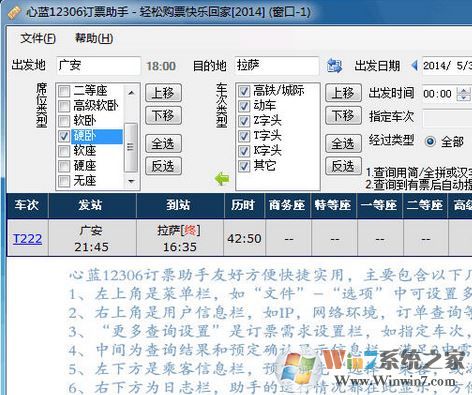Click the application ticket icon in title bar

coord(14,13)
